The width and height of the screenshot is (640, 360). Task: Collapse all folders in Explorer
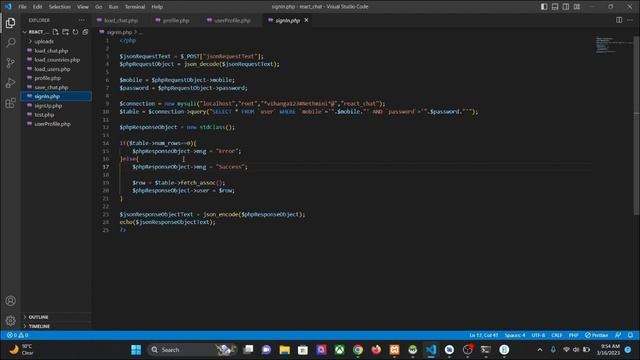[x=85, y=32]
